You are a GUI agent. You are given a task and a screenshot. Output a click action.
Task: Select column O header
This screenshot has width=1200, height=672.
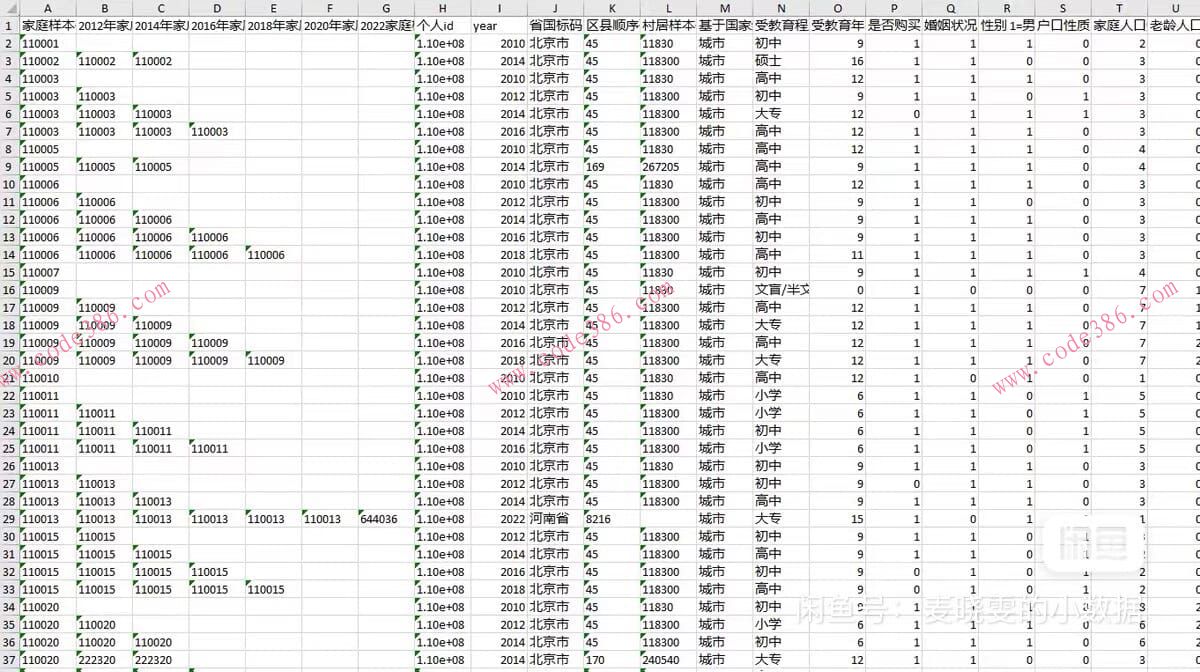click(x=837, y=8)
